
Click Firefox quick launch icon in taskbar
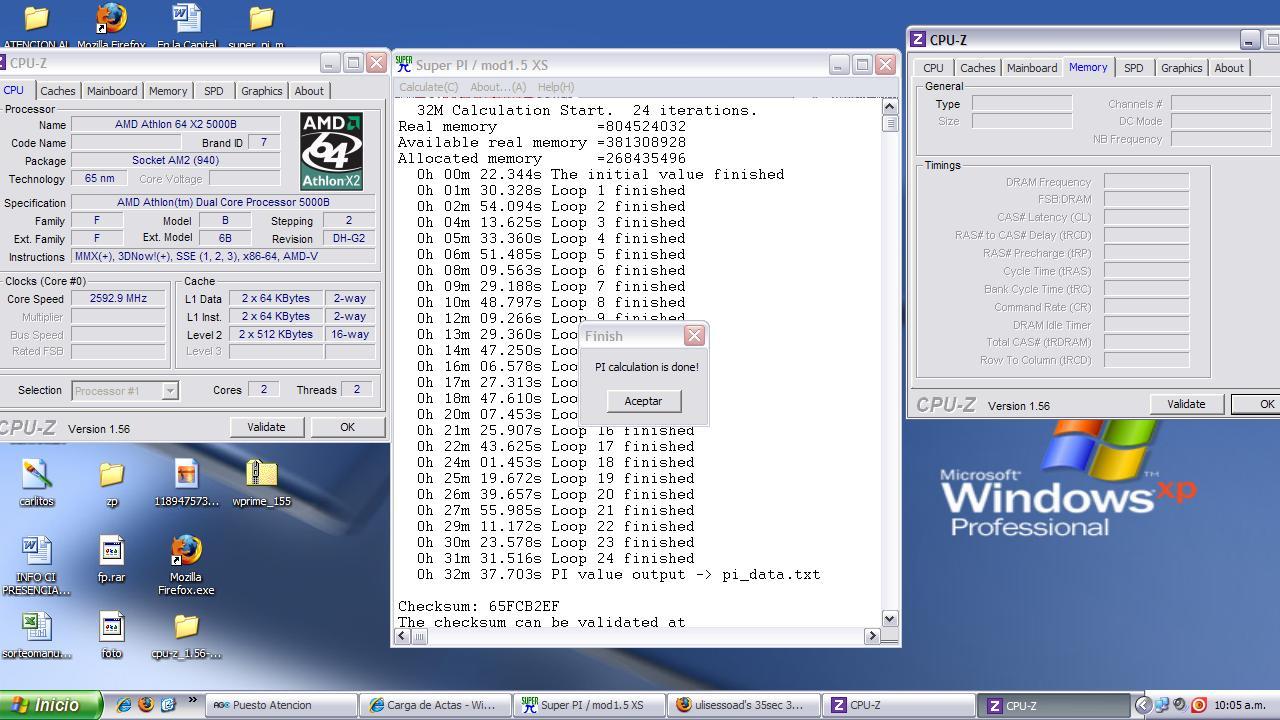coord(146,705)
